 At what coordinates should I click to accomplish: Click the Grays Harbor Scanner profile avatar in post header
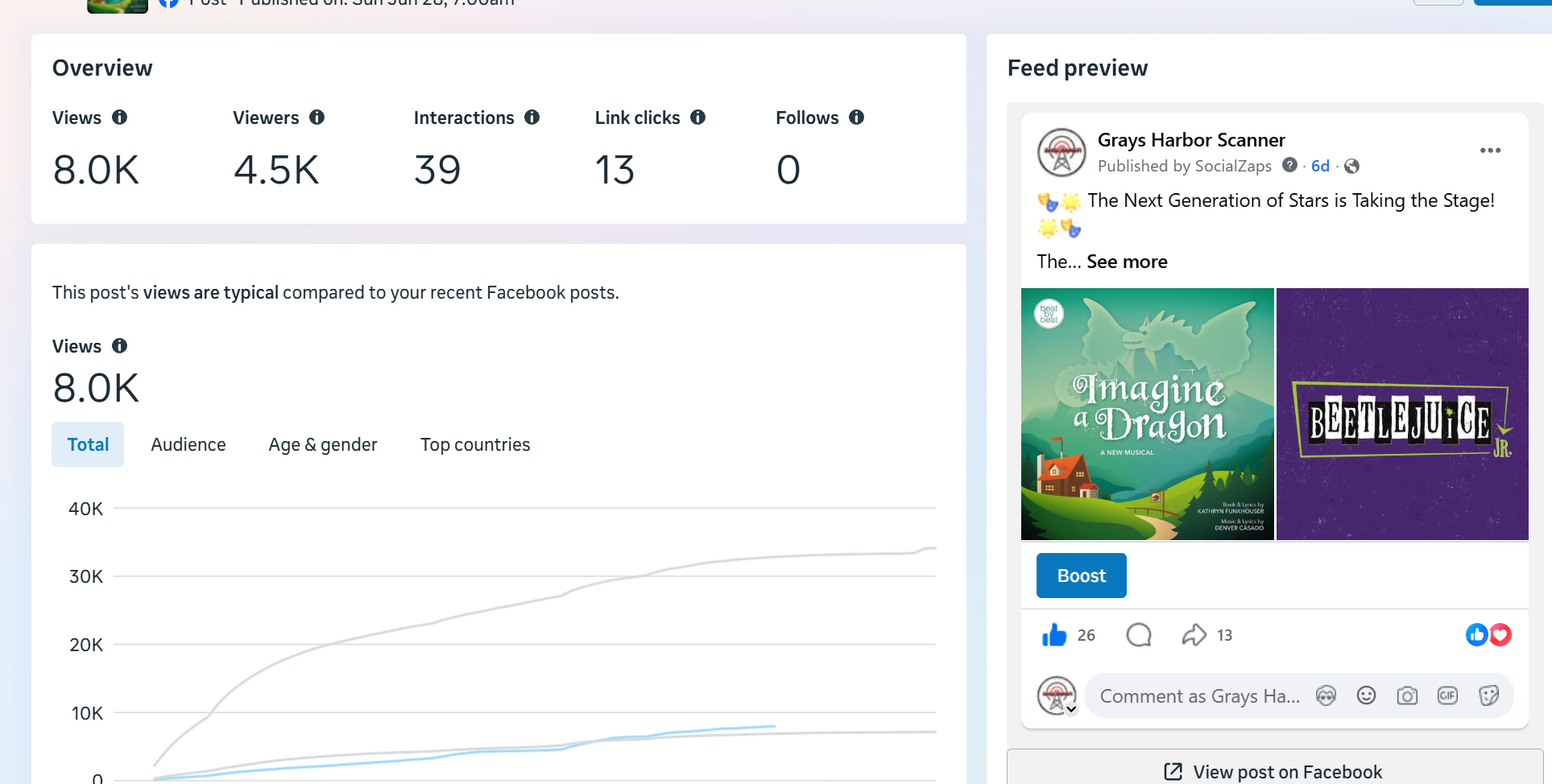[1062, 152]
